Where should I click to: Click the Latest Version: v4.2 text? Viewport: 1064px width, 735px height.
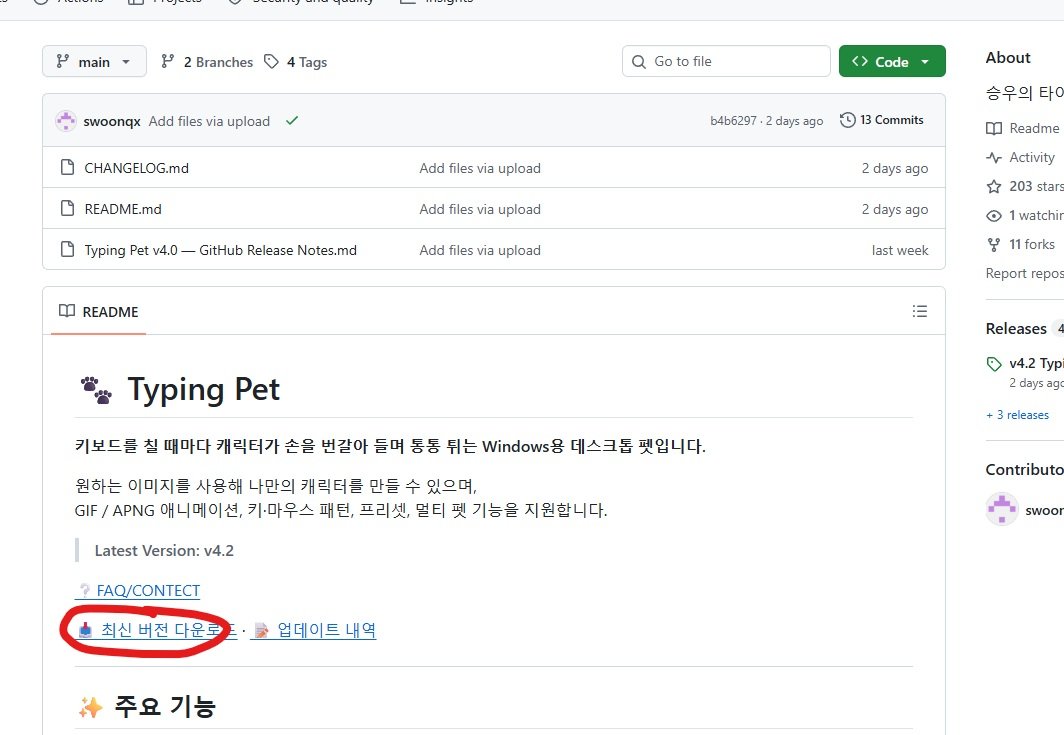coord(164,550)
